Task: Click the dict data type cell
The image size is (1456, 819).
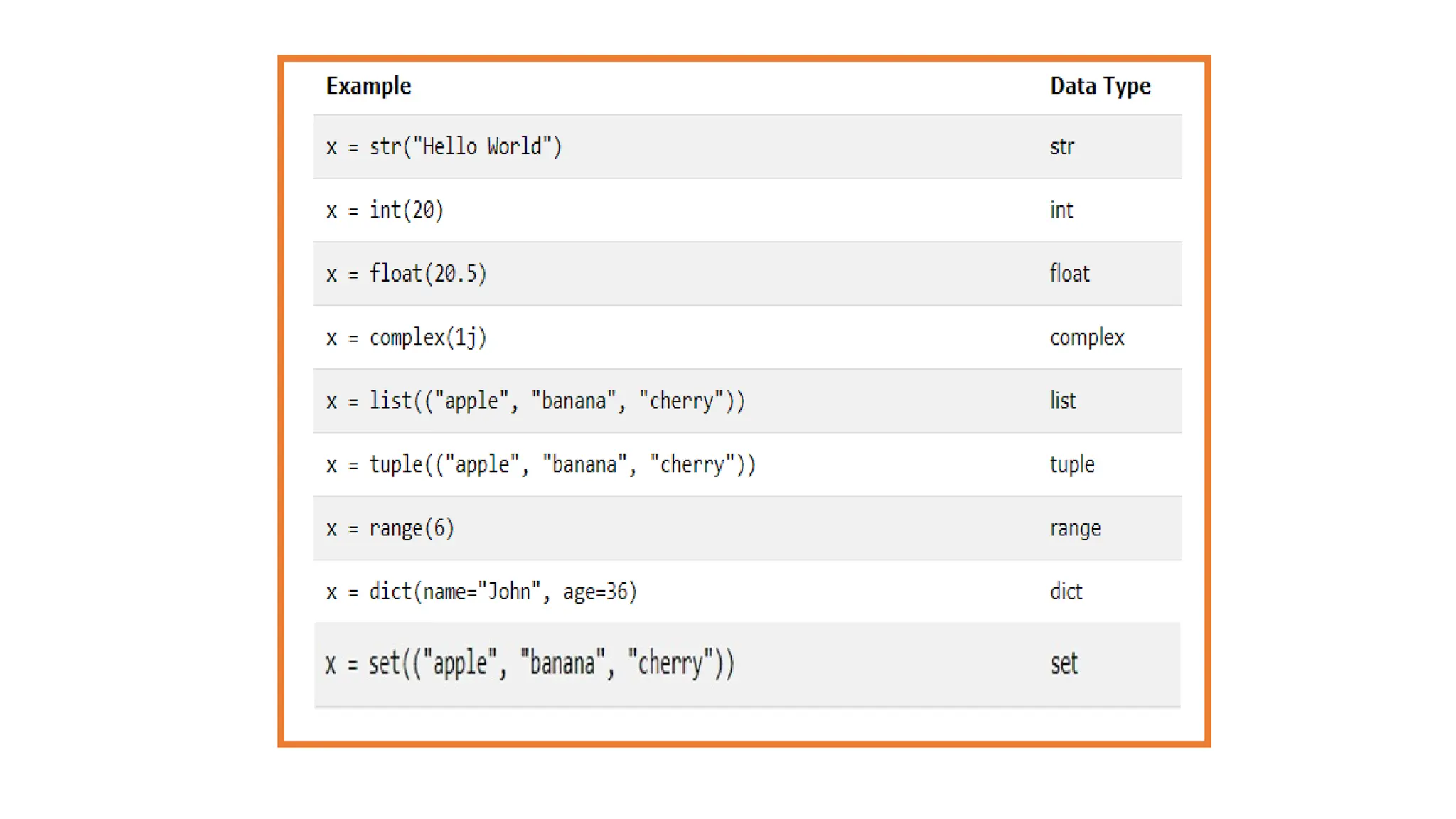Action: click(1066, 591)
